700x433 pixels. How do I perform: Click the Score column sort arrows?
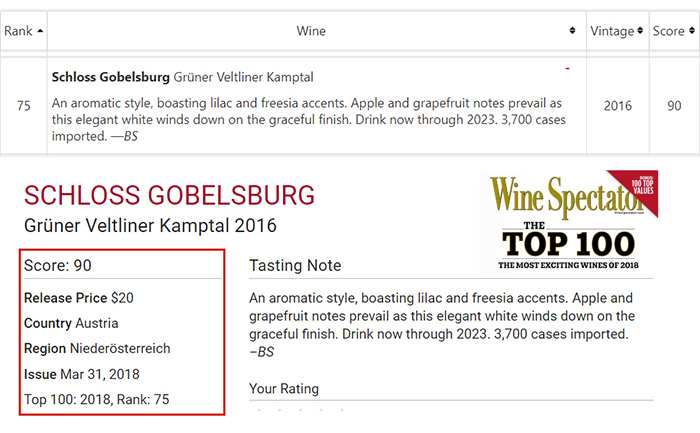click(x=692, y=30)
